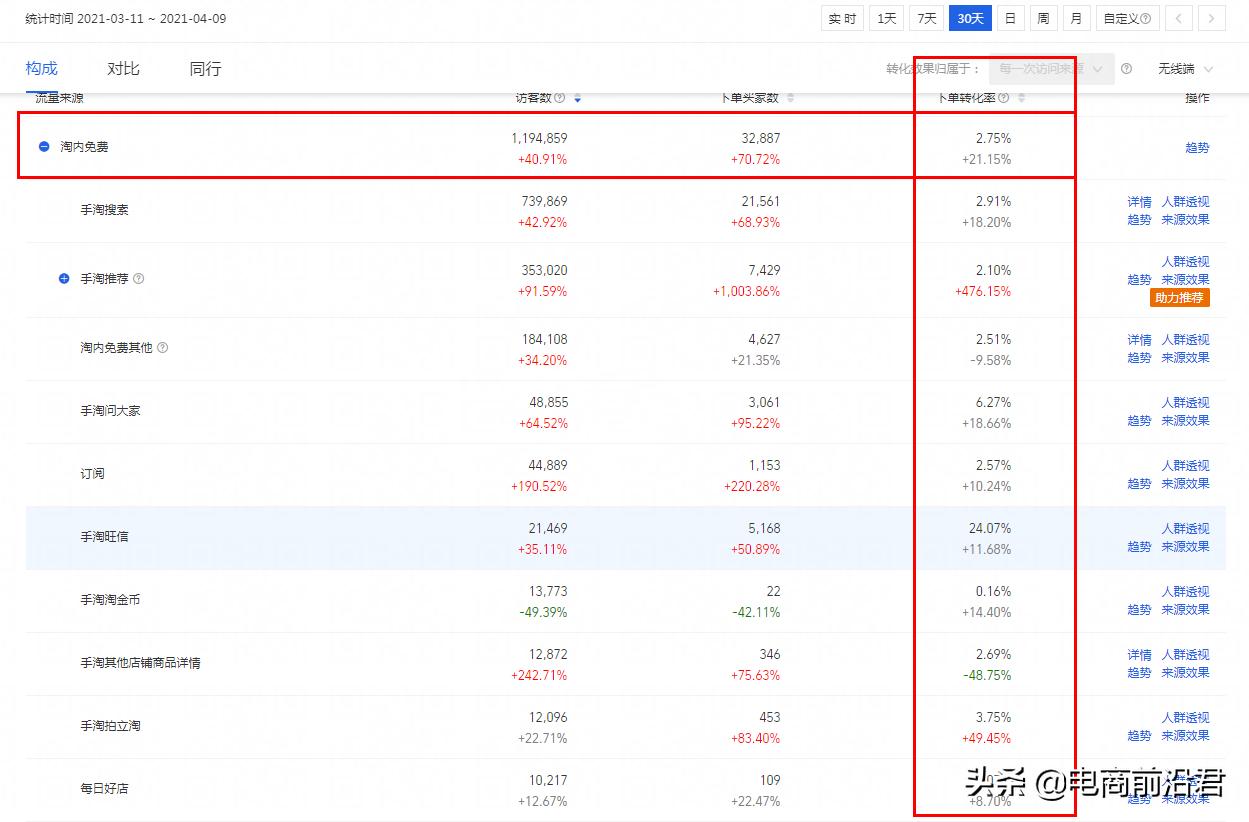Open 详情 for the 手淘搜索 row
Image resolution: width=1249 pixels, height=822 pixels.
1139,201
